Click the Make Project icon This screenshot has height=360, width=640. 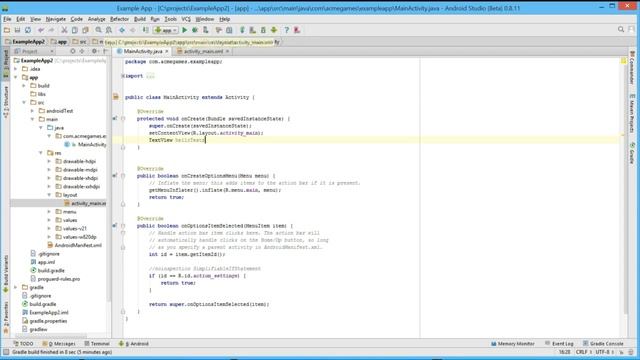(x=146, y=30)
